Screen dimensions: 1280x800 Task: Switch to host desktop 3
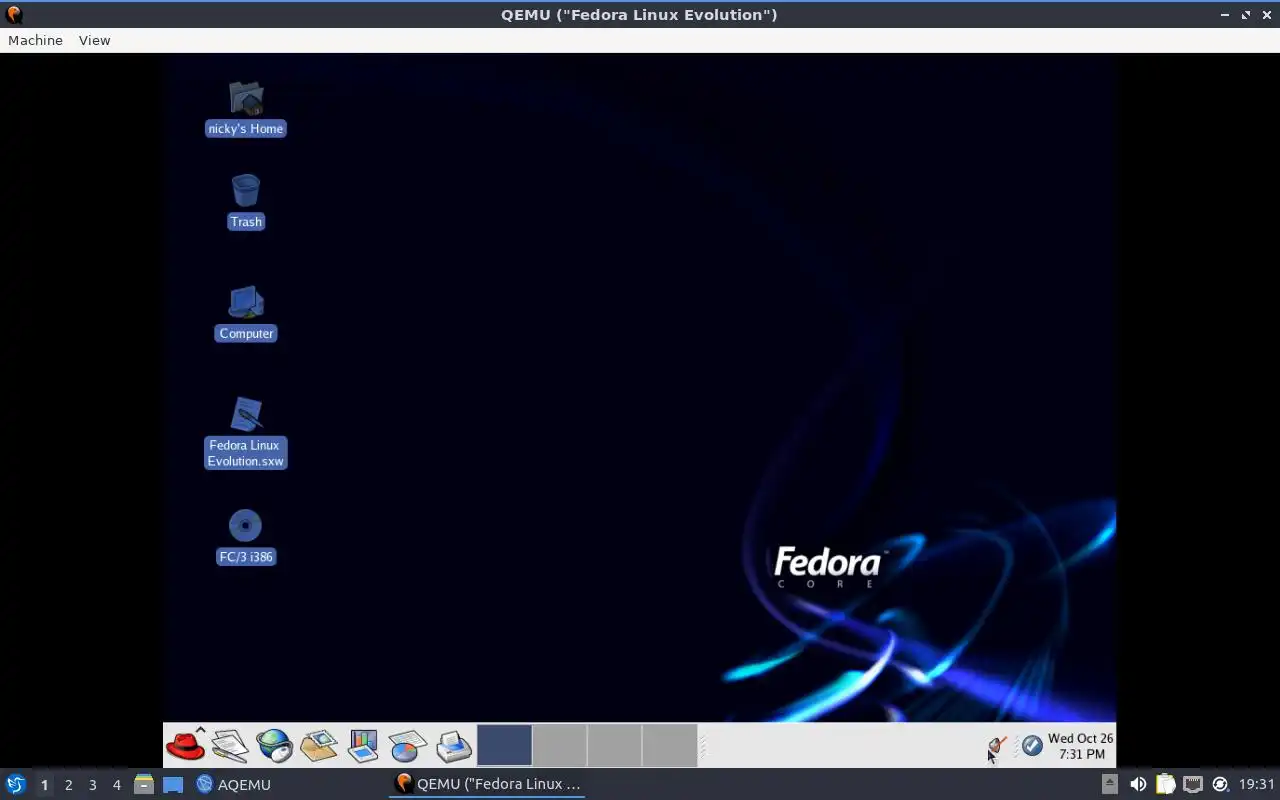(92, 785)
